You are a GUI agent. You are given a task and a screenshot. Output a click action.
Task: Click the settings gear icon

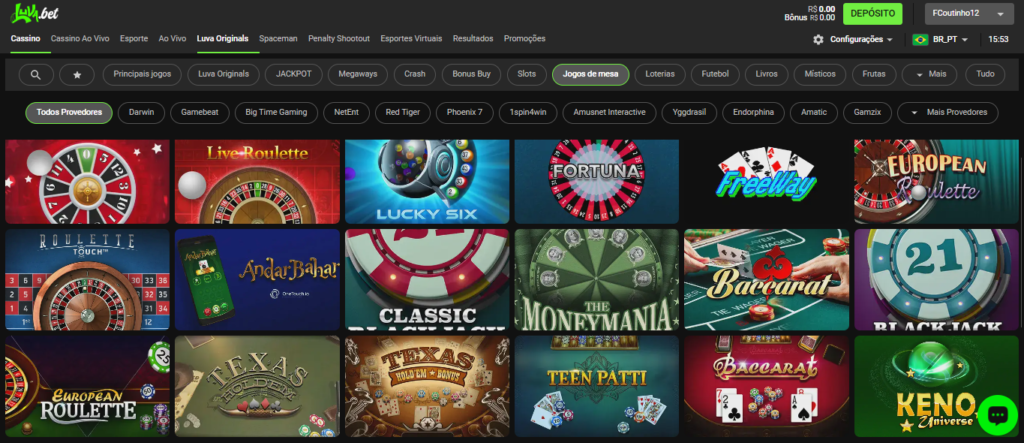(x=818, y=39)
